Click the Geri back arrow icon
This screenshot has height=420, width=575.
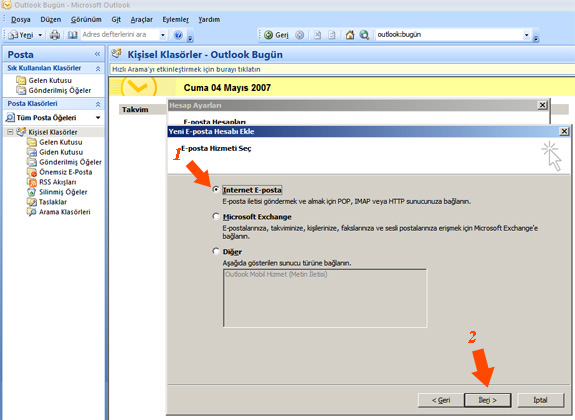pyautogui.click(x=268, y=35)
